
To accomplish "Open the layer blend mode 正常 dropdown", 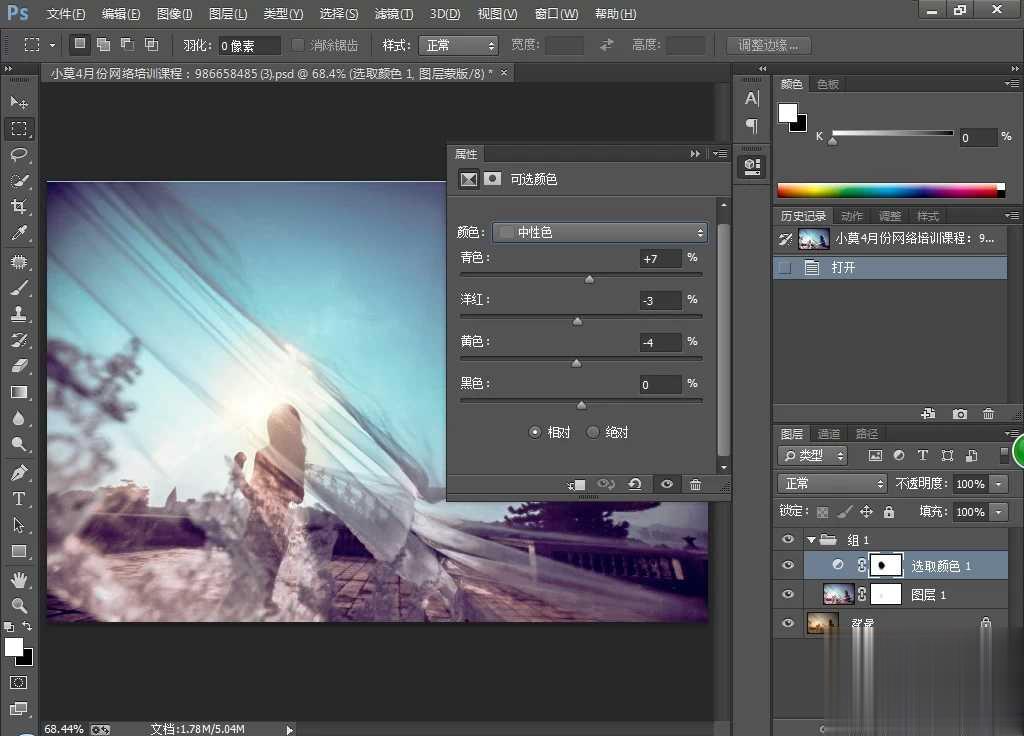I will click(x=832, y=483).
